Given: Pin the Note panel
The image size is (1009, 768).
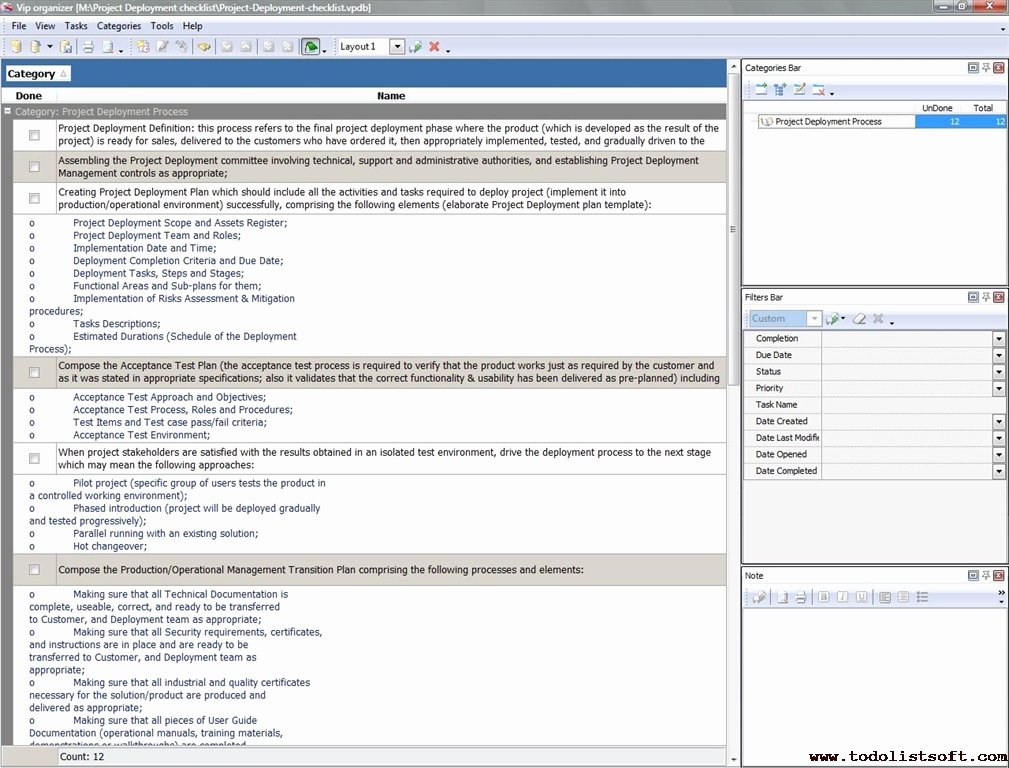Looking at the screenshot, I should point(986,576).
